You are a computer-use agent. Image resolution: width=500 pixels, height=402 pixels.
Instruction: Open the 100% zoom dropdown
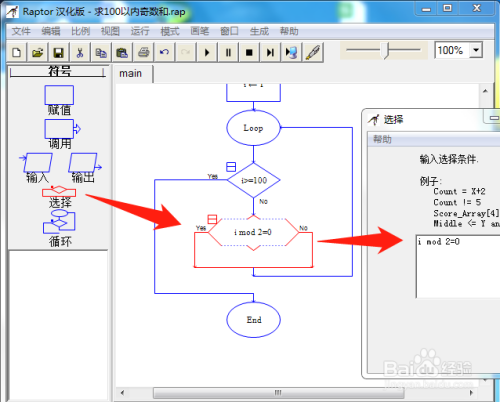476,50
